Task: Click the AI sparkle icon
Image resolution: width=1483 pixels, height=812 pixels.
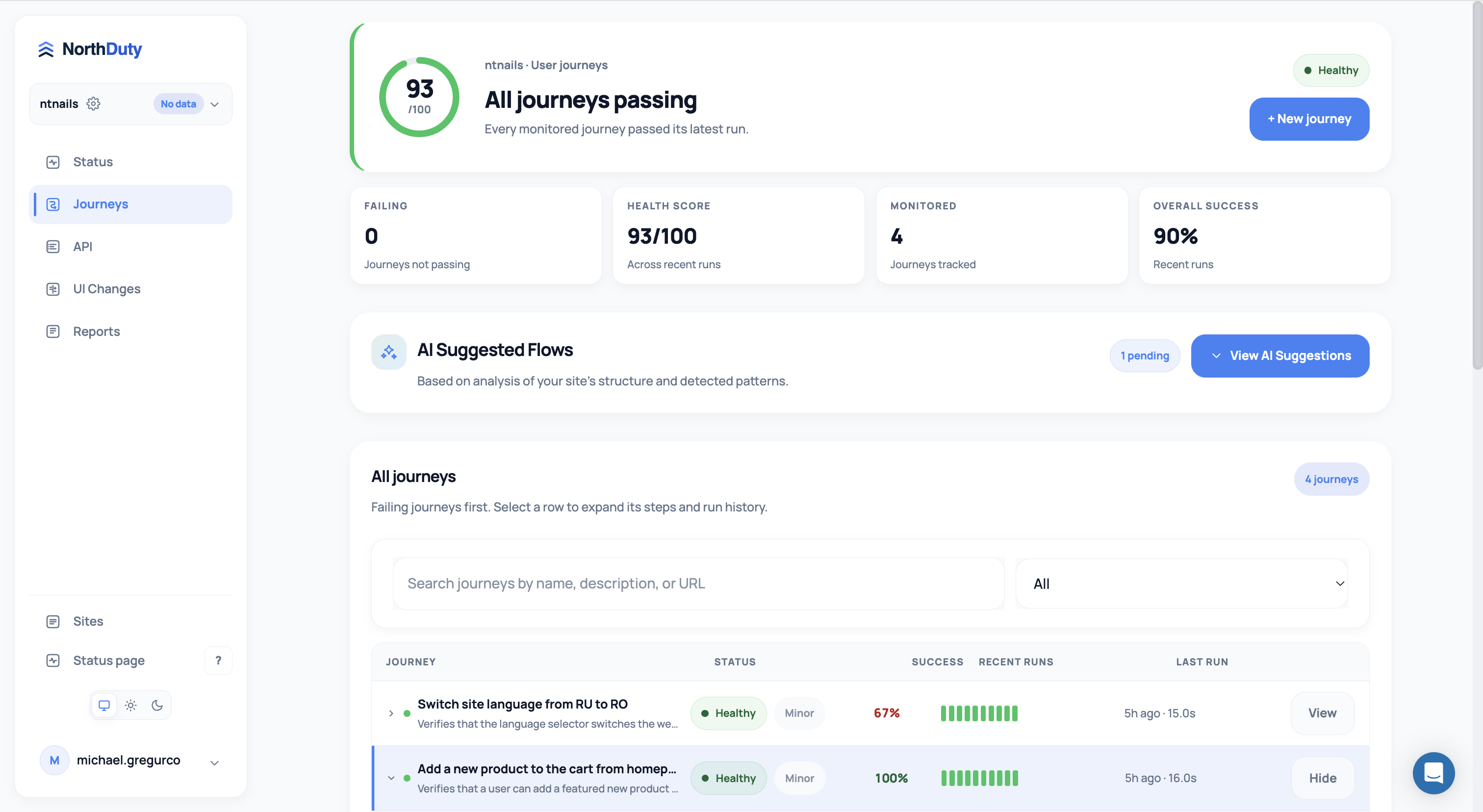Action: coord(388,352)
